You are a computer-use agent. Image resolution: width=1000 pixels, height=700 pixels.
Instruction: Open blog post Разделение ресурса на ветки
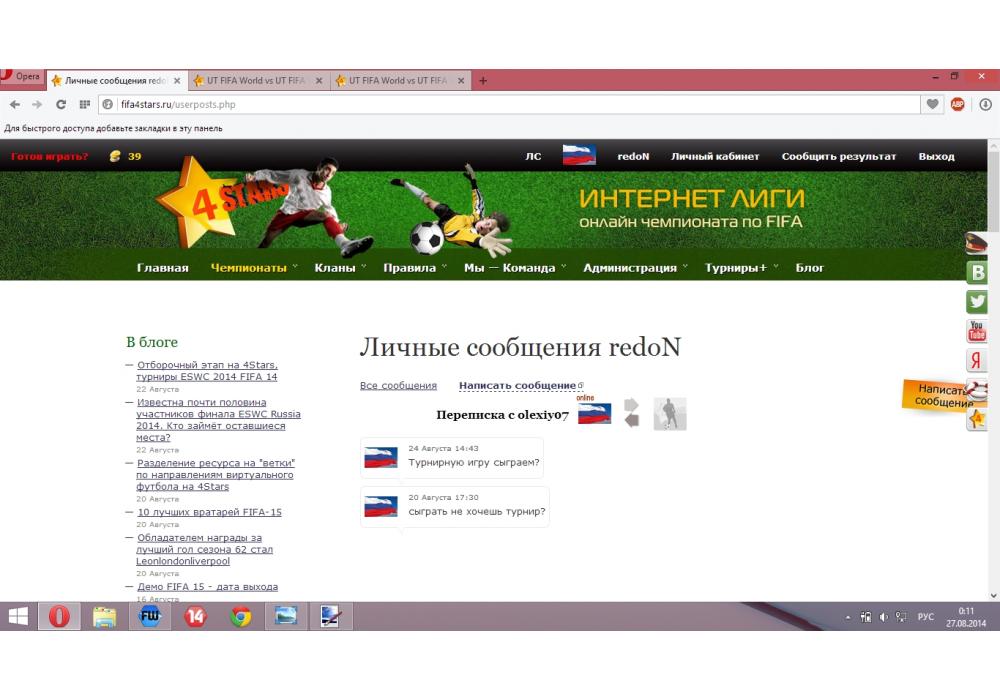215,475
